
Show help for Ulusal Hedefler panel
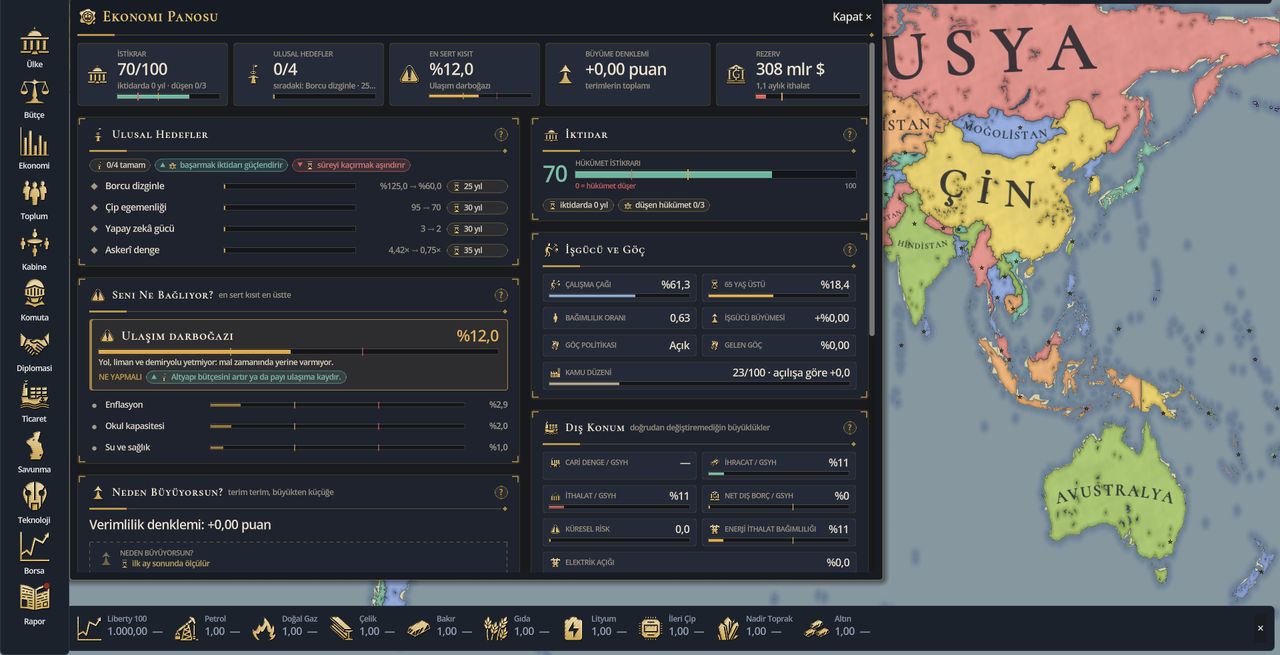501,134
